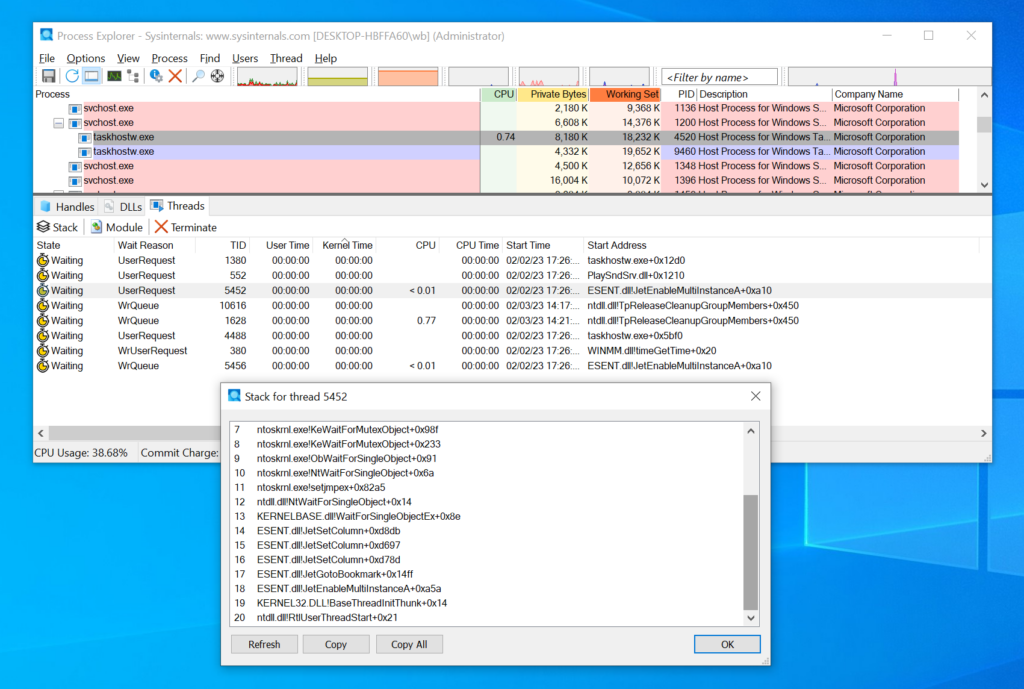Image resolution: width=1024 pixels, height=689 pixels.
Task: Open System Information graph icon in toolbar
Action: coord(114,76)
